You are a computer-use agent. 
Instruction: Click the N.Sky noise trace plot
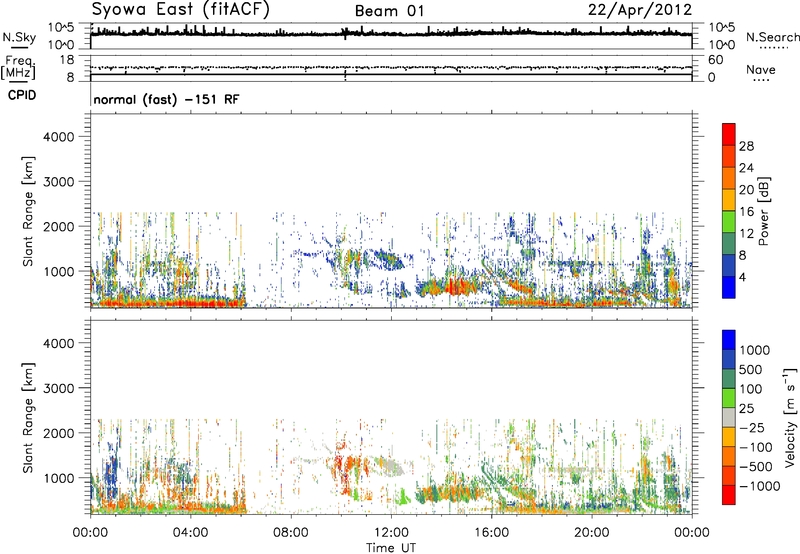click(x=391, y=36)
